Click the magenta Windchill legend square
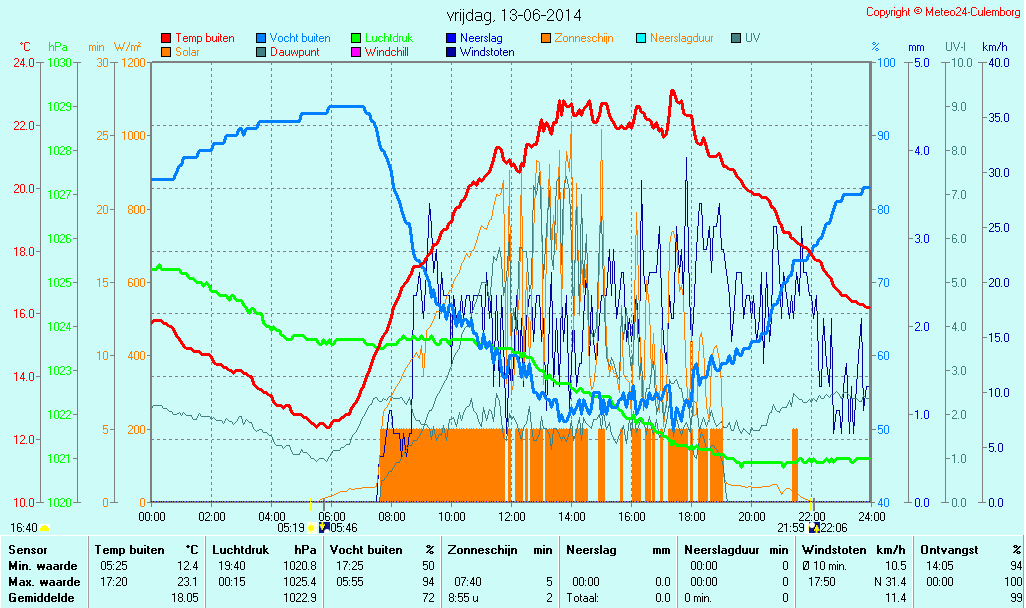Viewport: 1026px width, 608px height. (x=356, y=52)
